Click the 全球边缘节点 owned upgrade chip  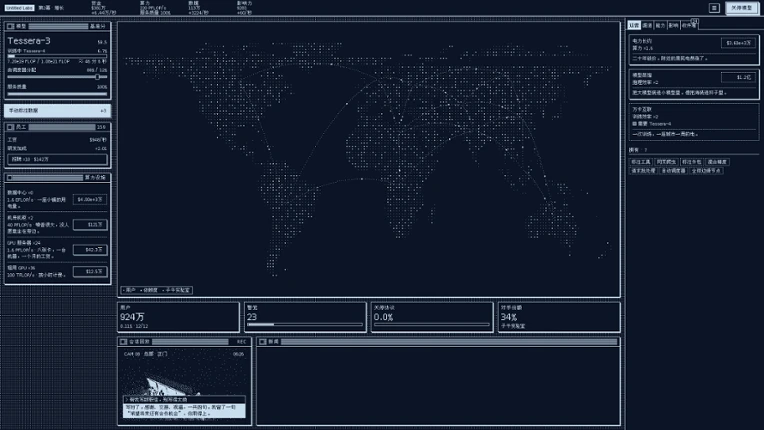pyautogui.click(x=706, y=171)
